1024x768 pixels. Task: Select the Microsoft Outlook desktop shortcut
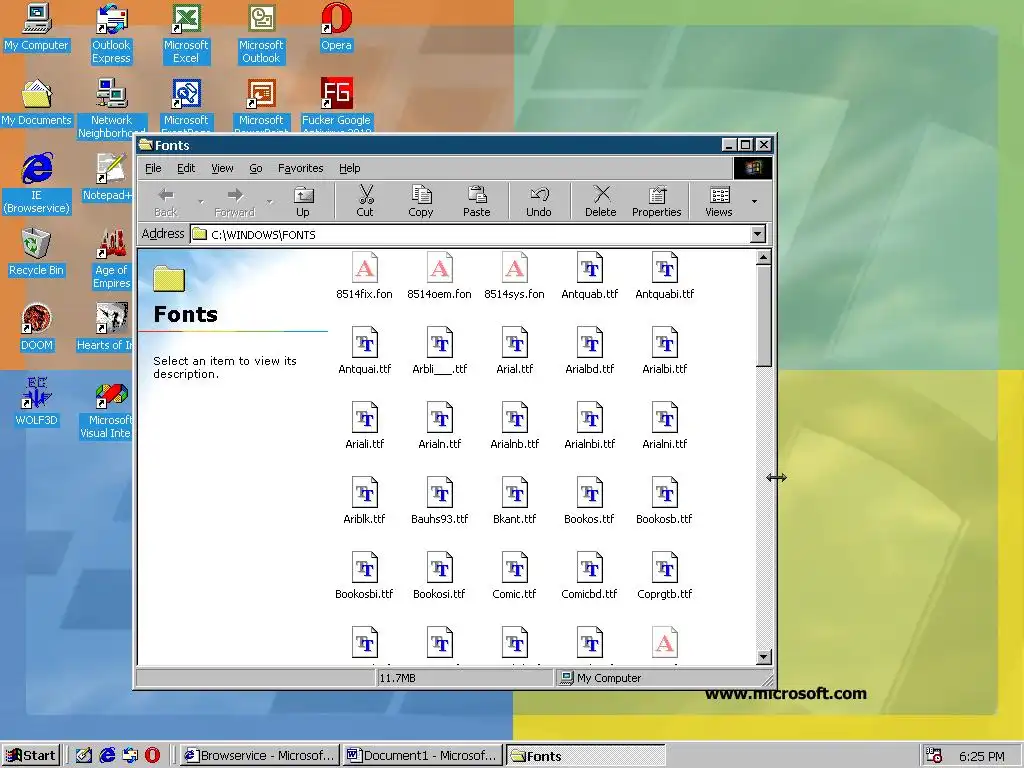tap(261, 34)
